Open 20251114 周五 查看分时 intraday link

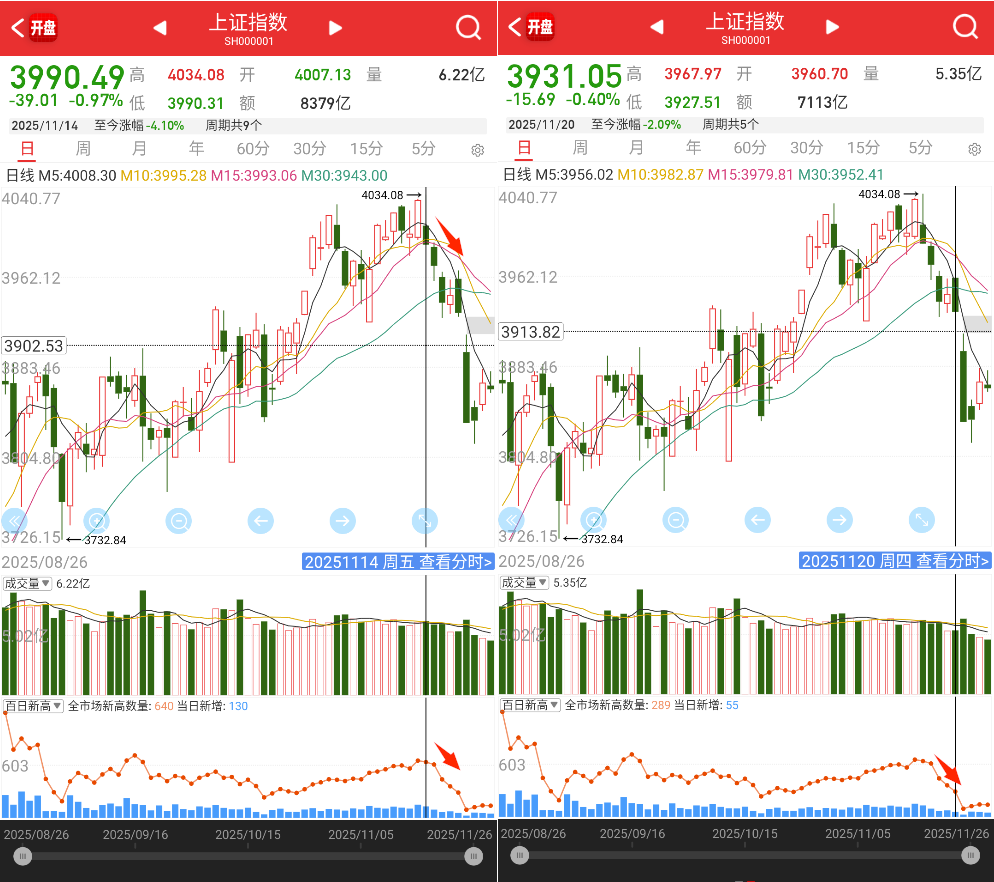pos(398,562)
